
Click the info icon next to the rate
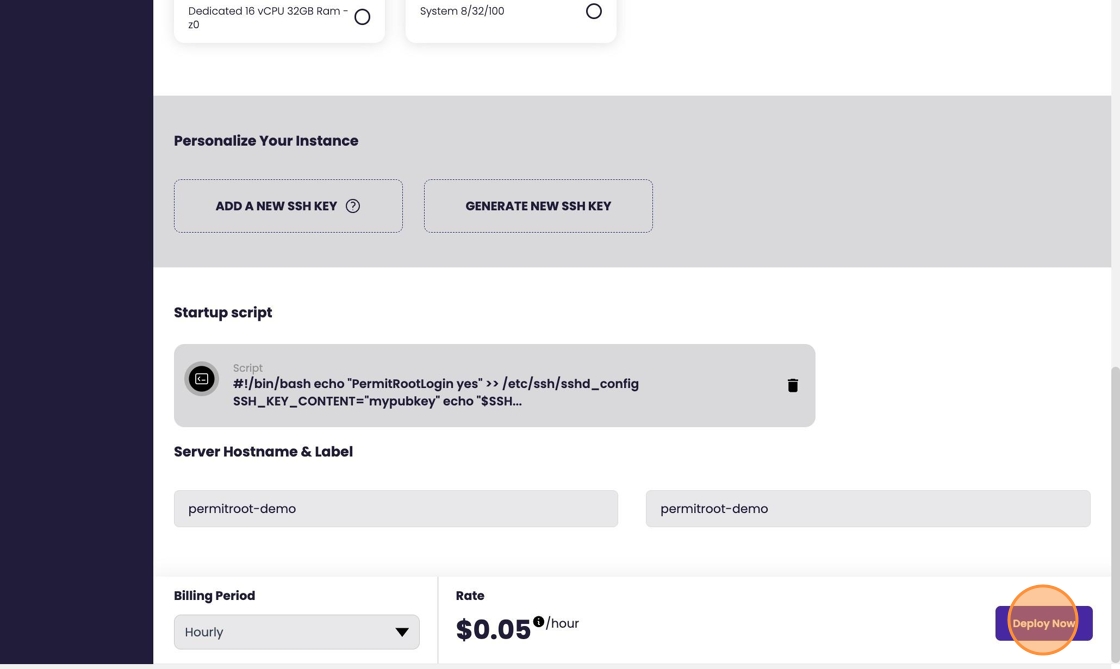coord(539,621)
